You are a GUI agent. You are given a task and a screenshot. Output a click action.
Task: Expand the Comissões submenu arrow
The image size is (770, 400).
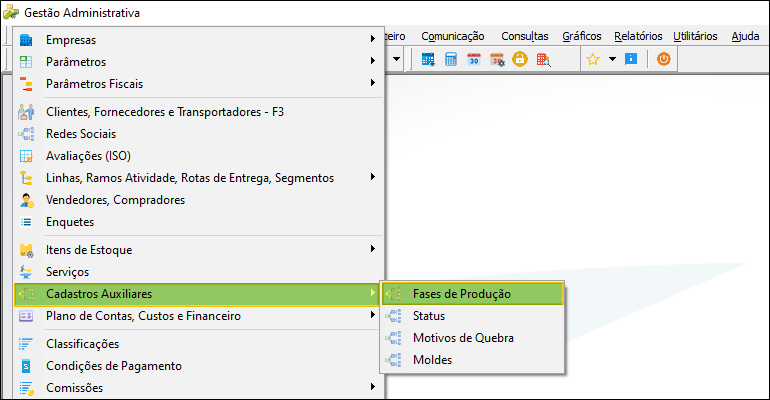[x=373, y=387]
